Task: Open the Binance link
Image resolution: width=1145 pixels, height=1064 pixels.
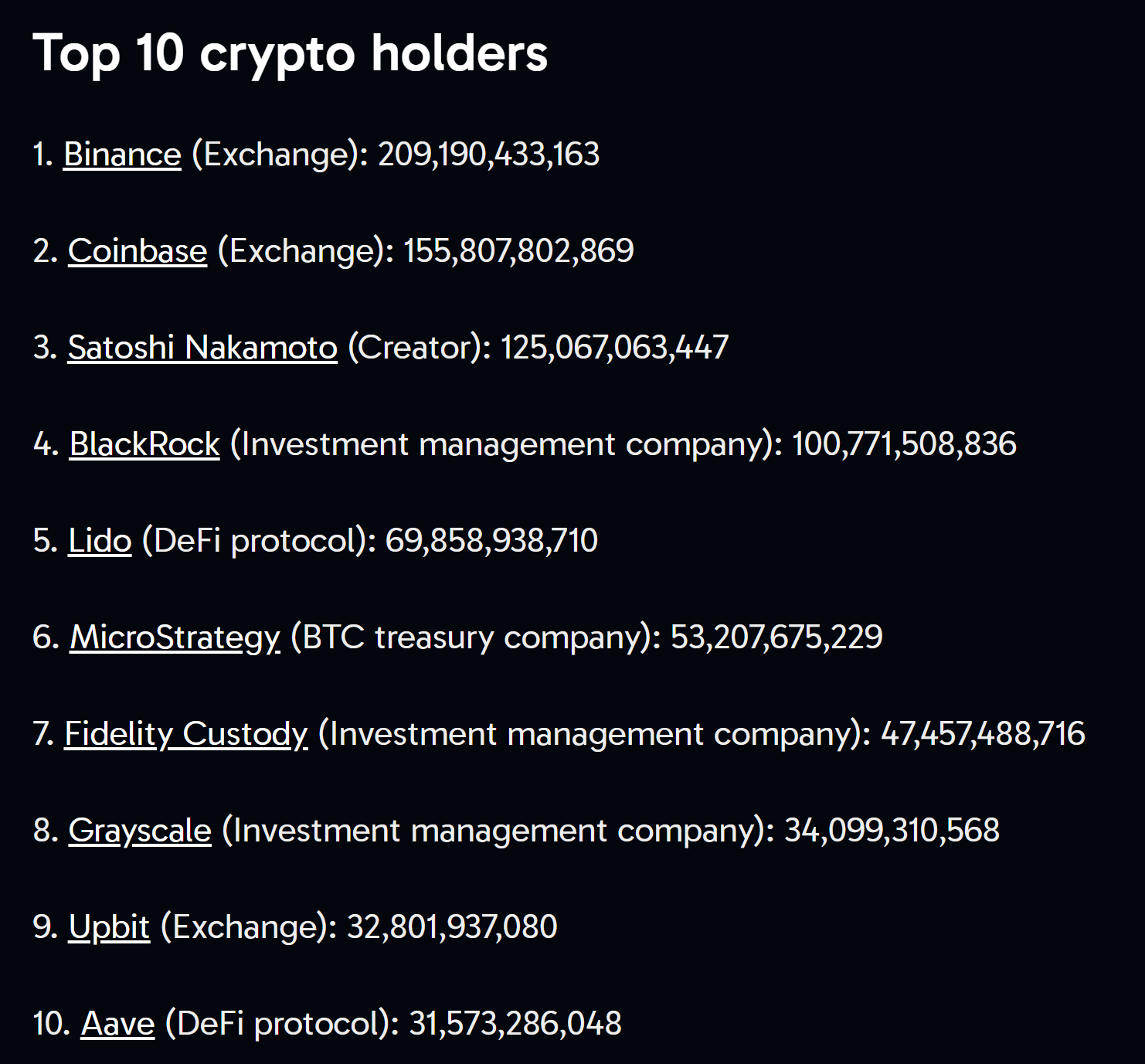Action: point(122,155)
